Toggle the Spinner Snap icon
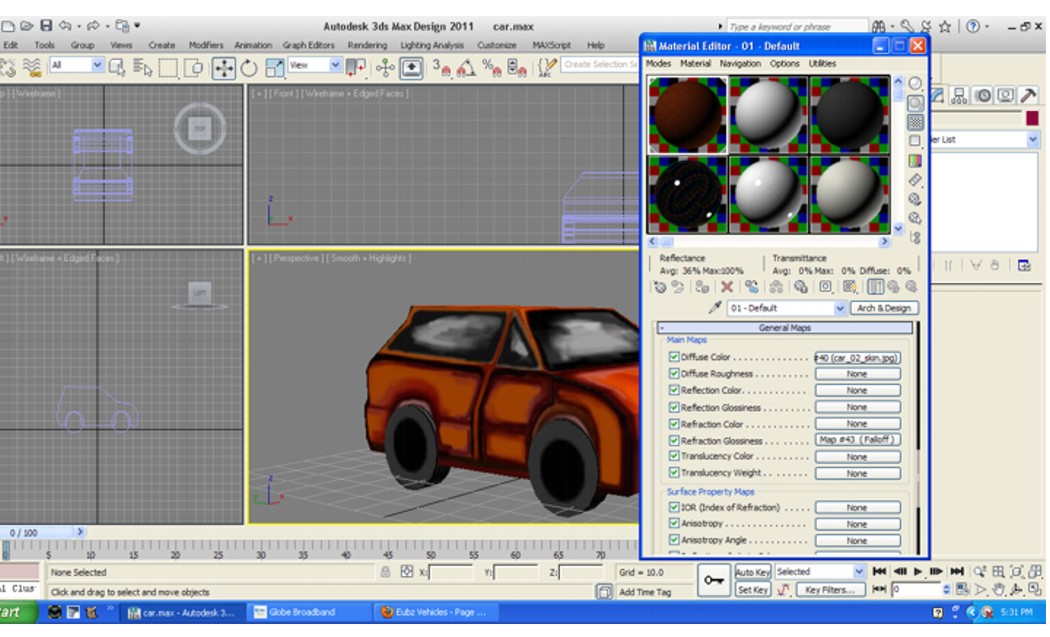 pyautogui.click(x=517, y=68)
